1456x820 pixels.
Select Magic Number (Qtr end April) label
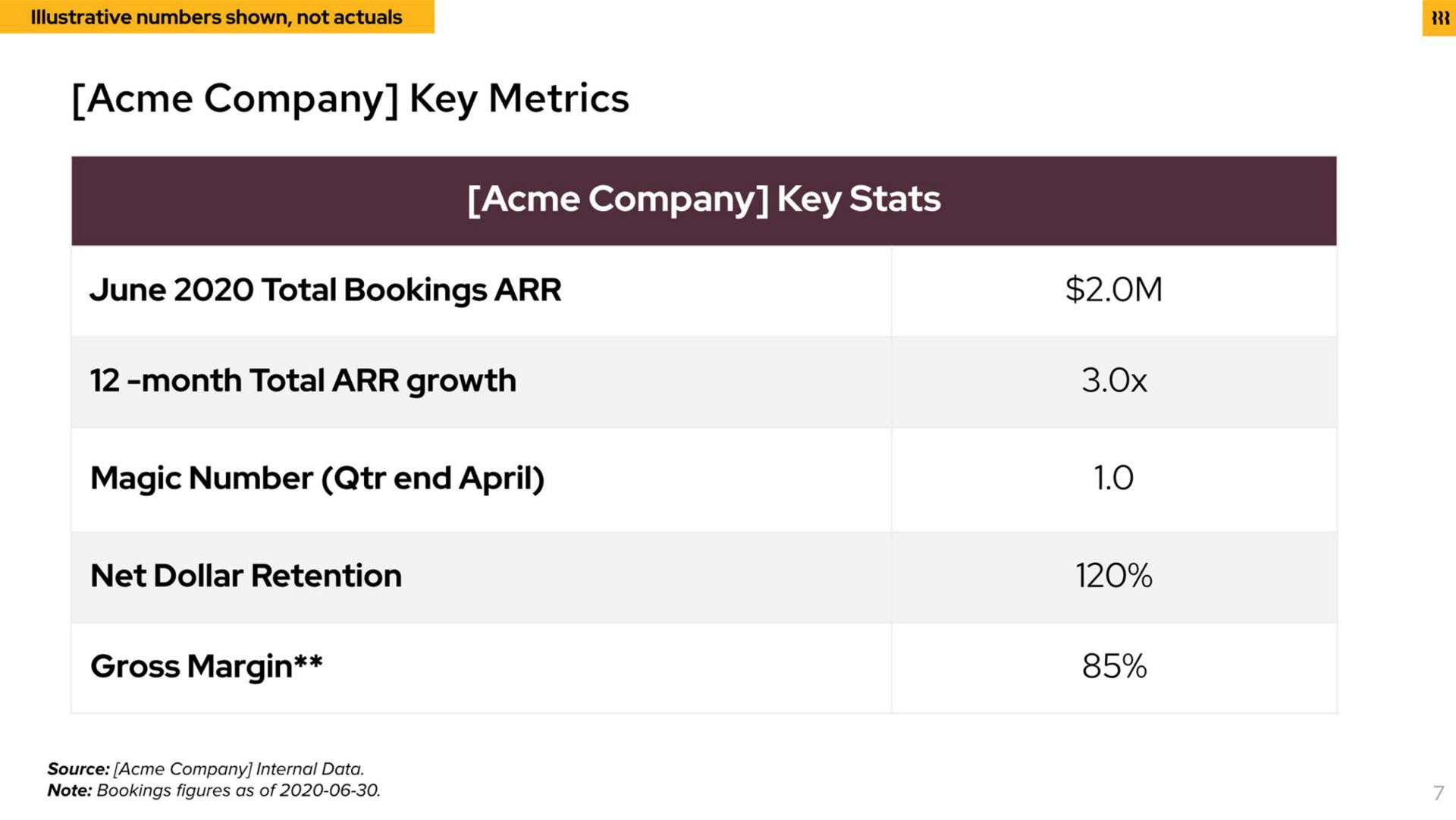click(317, 479)
